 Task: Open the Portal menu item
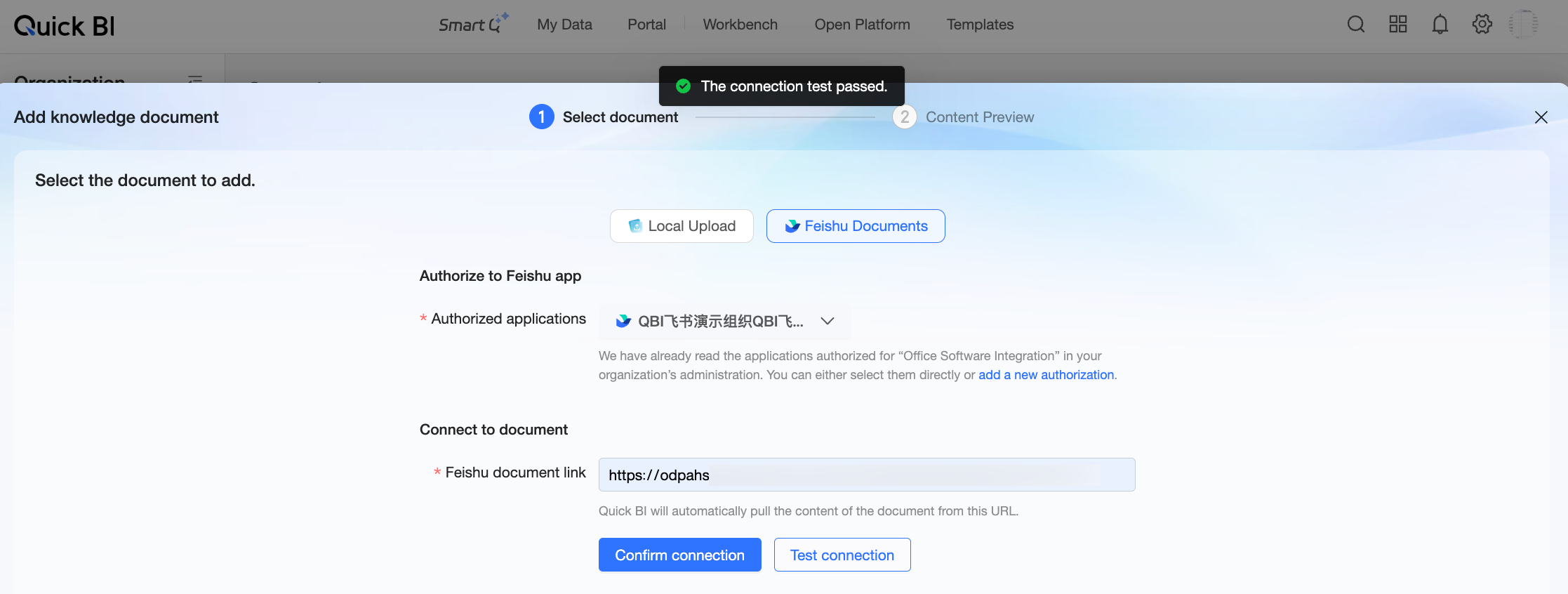tap(646, 25)
